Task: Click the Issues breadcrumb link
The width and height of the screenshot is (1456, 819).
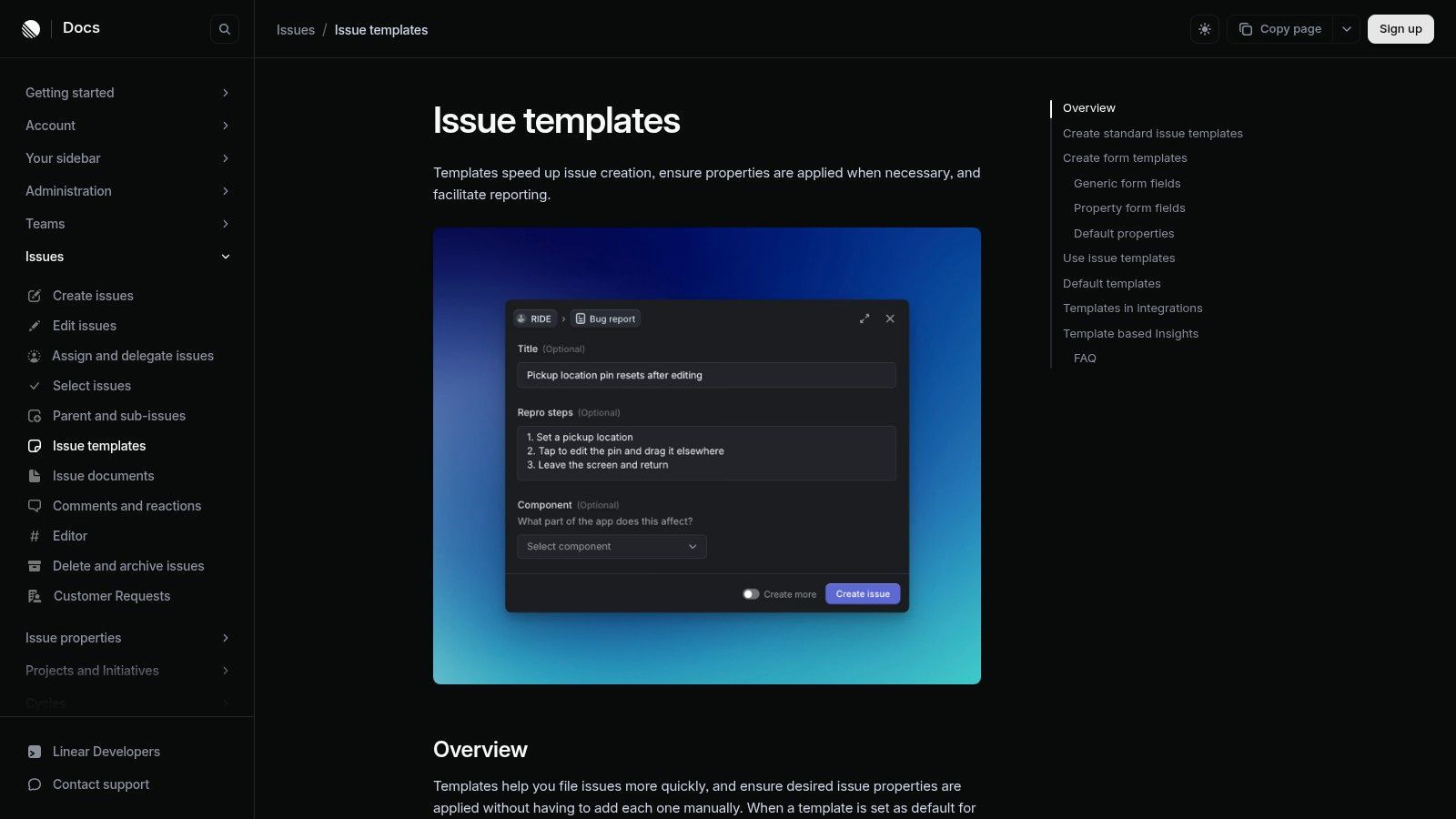Action: (295, 30)
